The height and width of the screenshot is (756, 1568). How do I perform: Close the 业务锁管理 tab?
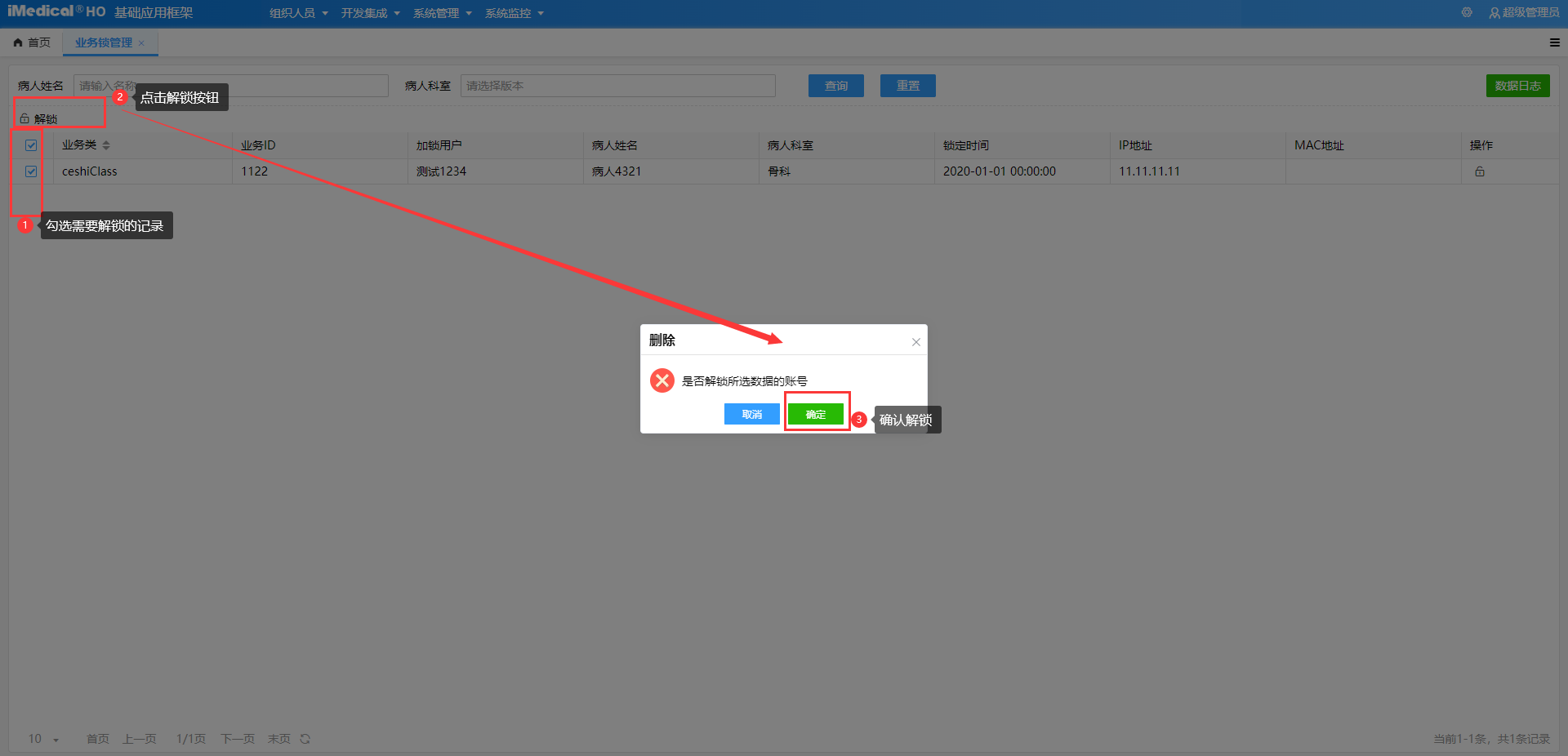pyautogui.click(x=141, y=43)
